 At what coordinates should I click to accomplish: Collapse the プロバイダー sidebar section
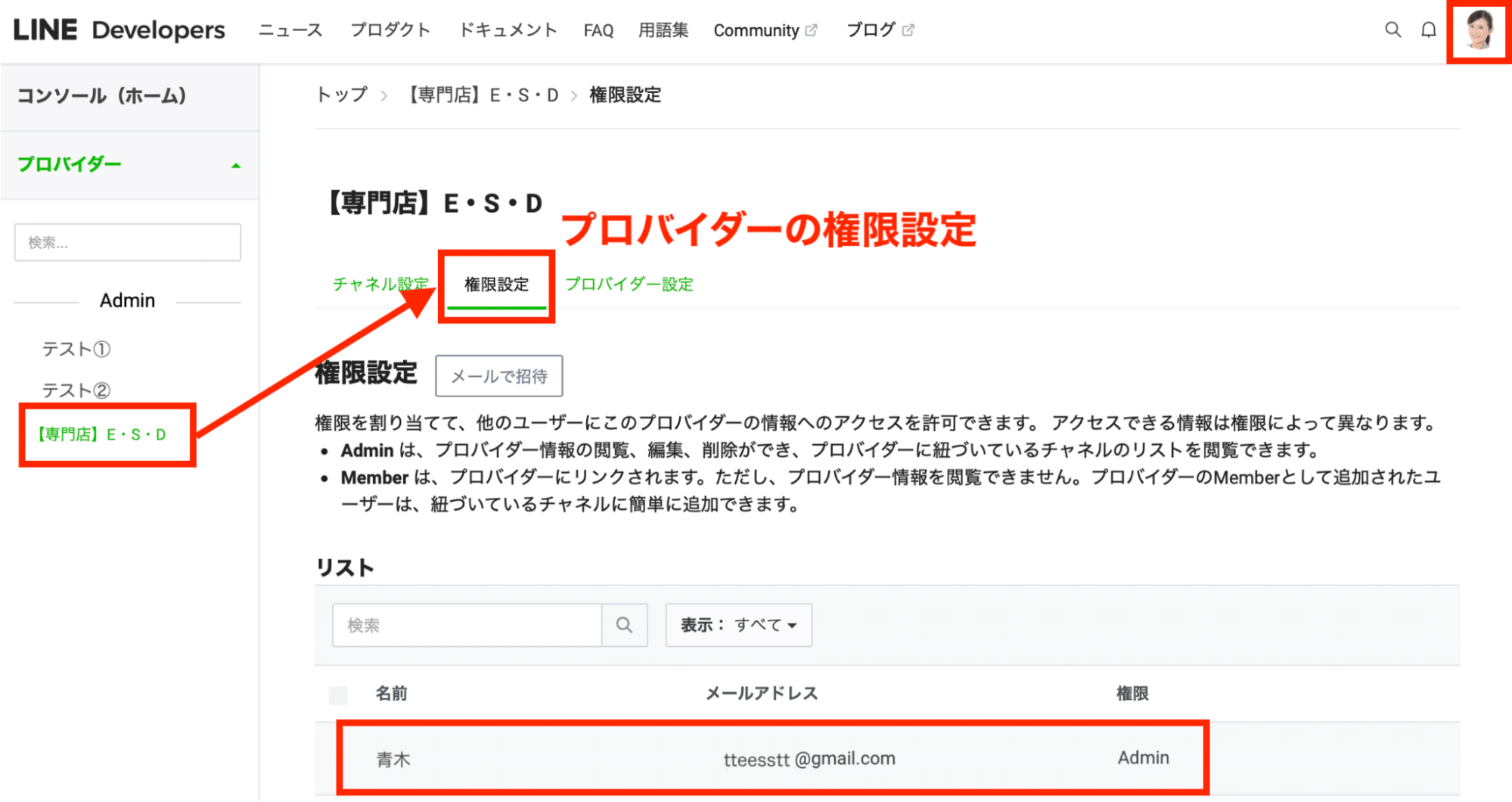point(235,163)
